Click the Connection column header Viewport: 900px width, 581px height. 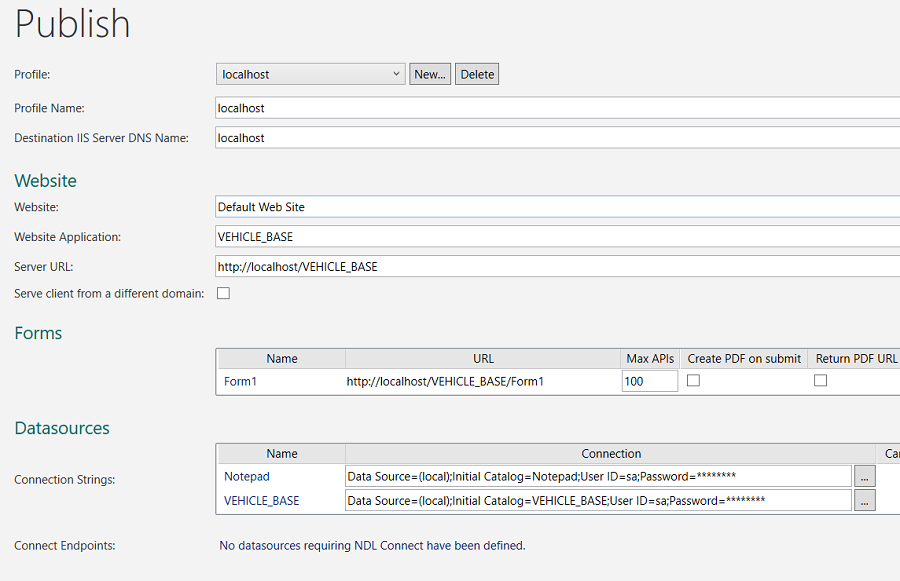point(611,453)
